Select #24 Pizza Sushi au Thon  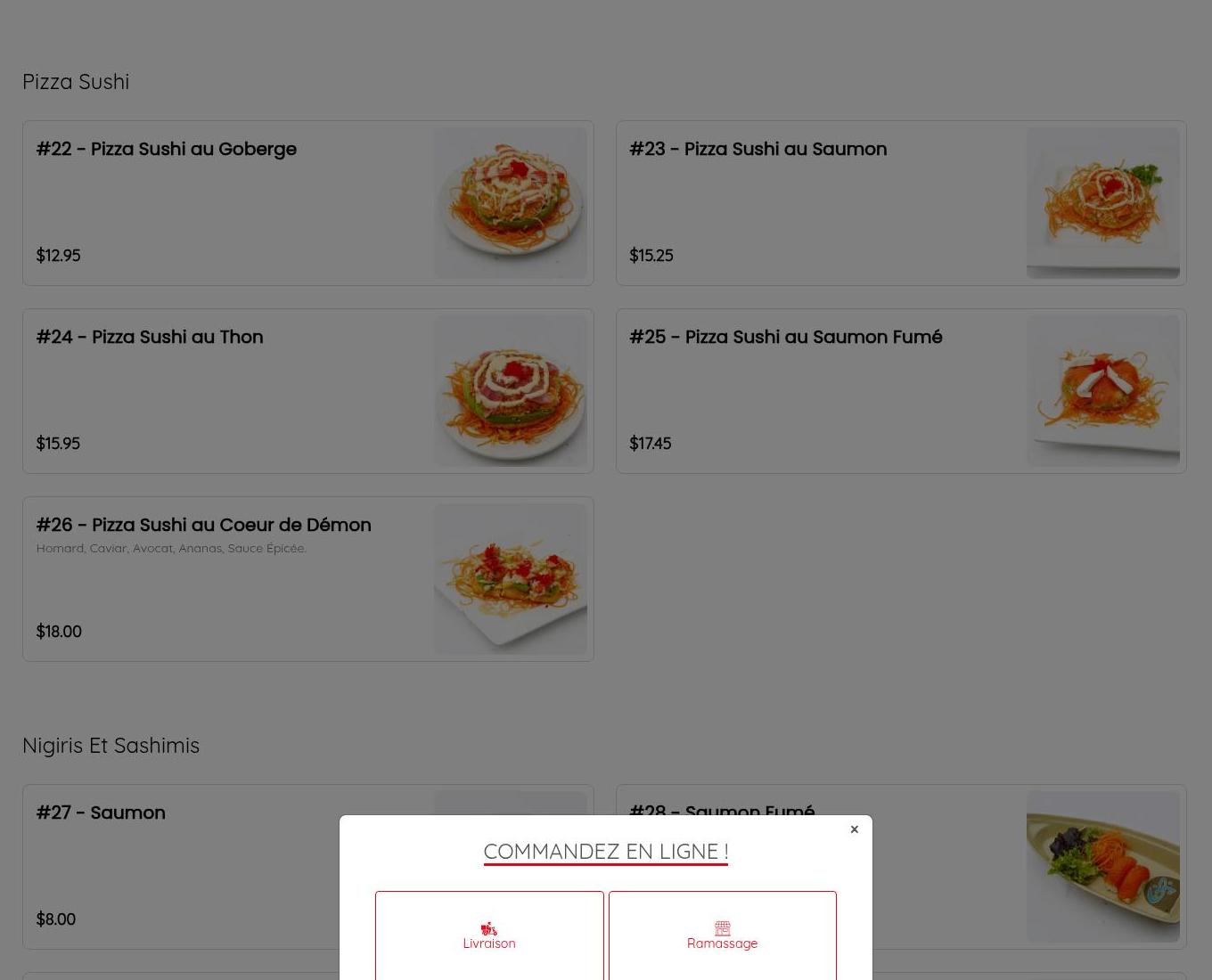tap(307, 391)
